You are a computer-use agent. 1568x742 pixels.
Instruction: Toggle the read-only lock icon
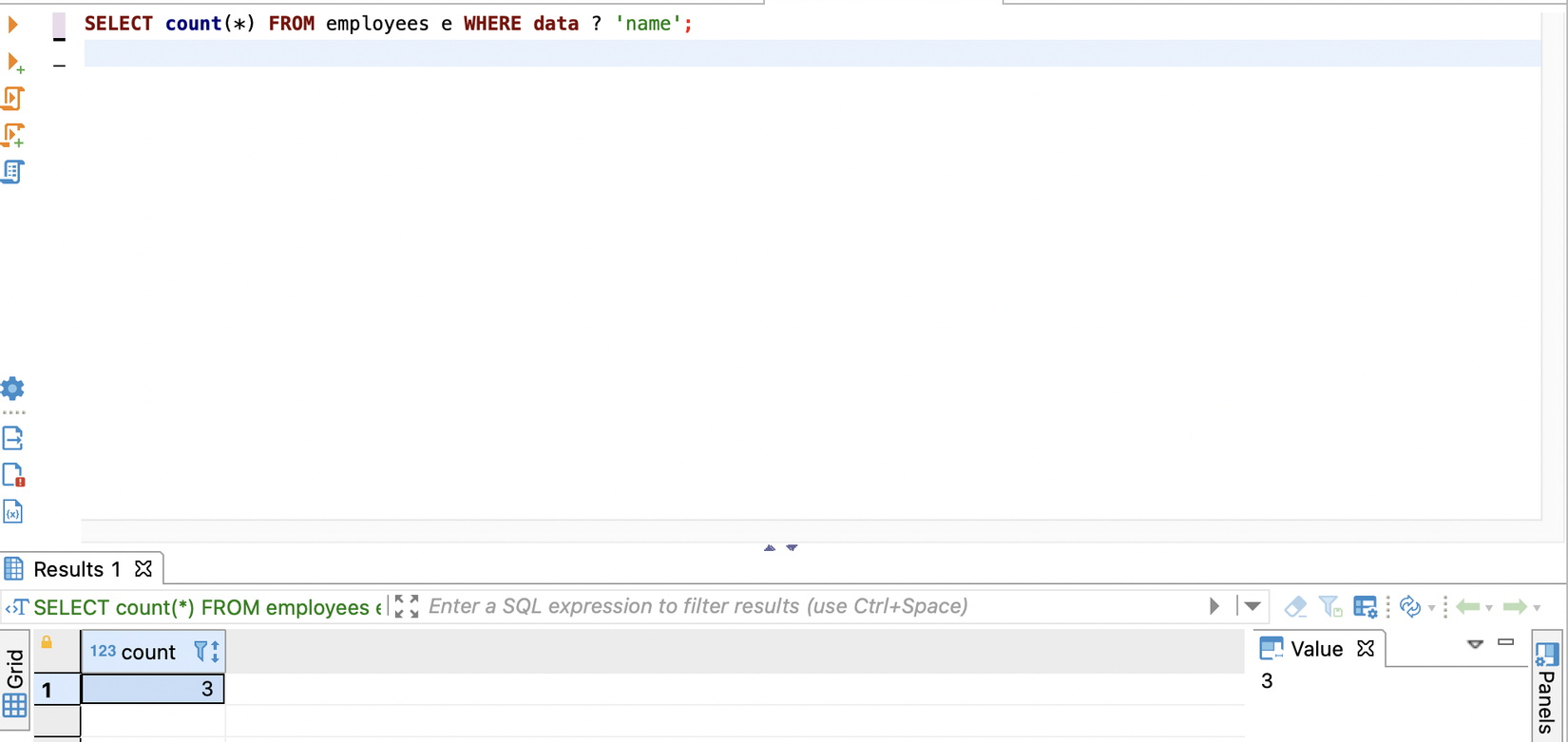47,642
